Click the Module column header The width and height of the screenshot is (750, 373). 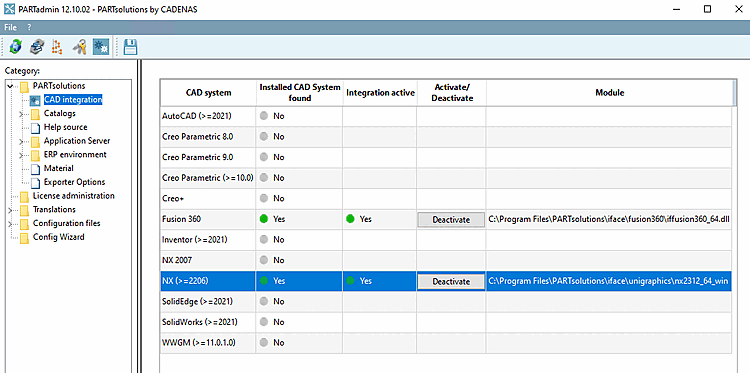(609, 93)
